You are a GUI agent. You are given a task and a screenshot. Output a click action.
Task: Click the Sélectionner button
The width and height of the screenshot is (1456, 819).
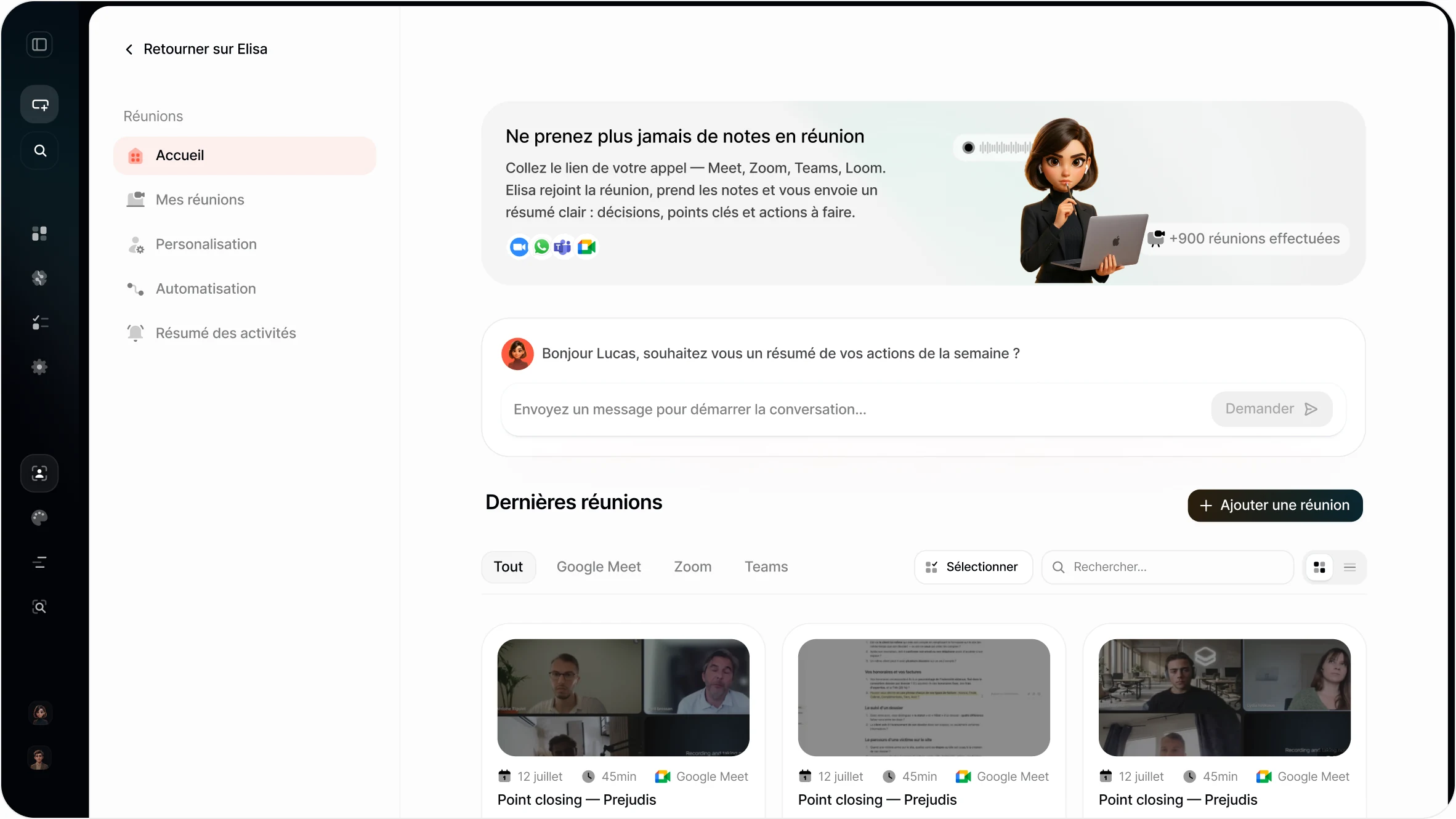point(973,567)
